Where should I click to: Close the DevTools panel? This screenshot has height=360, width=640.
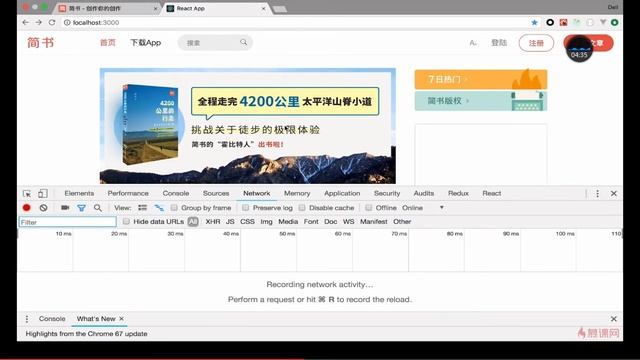pos(613,193)
